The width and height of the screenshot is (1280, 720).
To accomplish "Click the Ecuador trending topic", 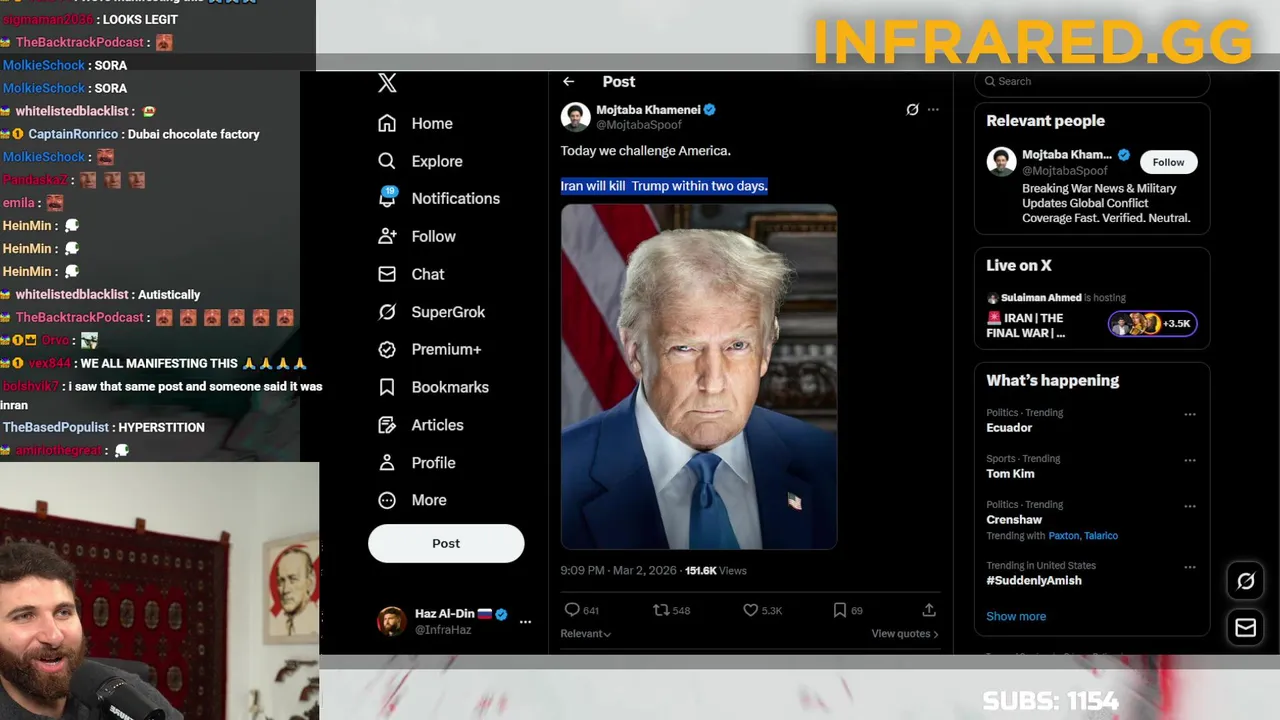I will tap(1009, 428).
